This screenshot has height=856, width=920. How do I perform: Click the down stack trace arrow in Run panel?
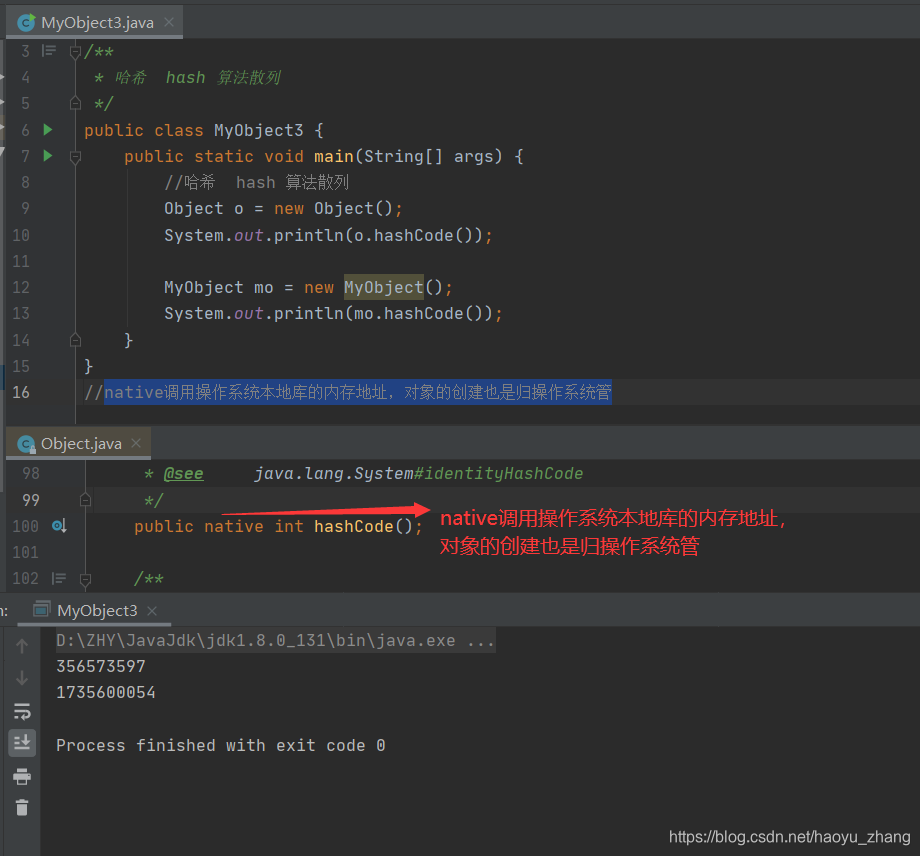coord(22,678)
